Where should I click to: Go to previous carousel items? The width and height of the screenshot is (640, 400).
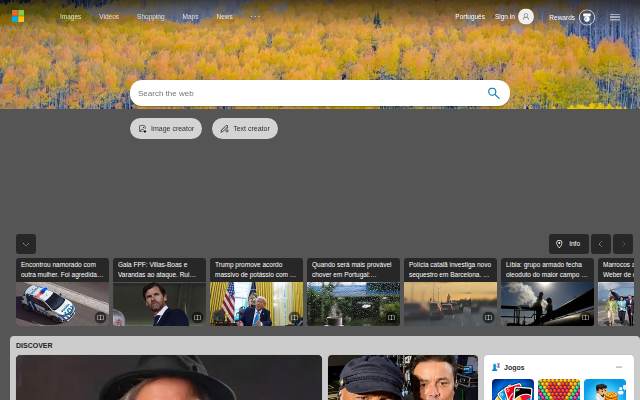click(601, 244)
